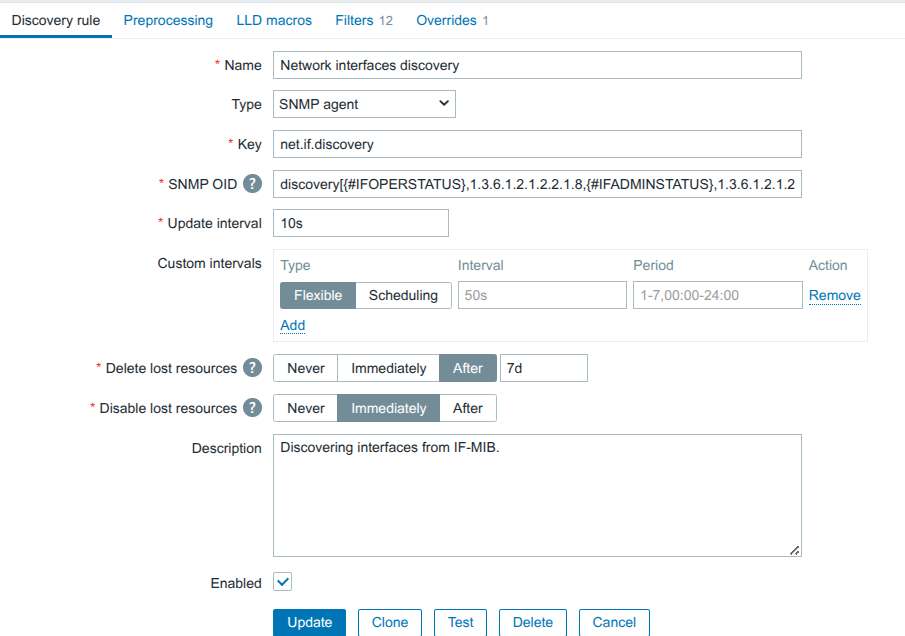Set Disable lost resources to After

[x=467, y=408]
